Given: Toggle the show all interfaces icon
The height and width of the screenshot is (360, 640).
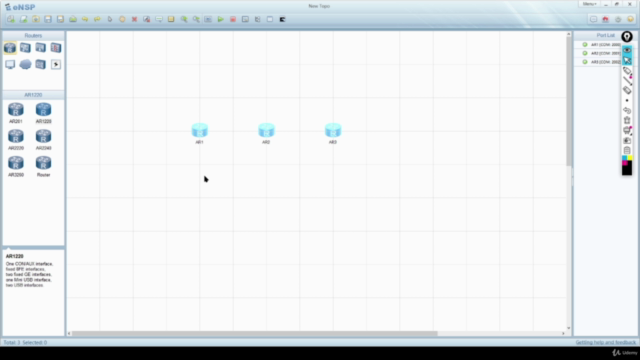Looking at the screenshot, I should click(258, 19).
